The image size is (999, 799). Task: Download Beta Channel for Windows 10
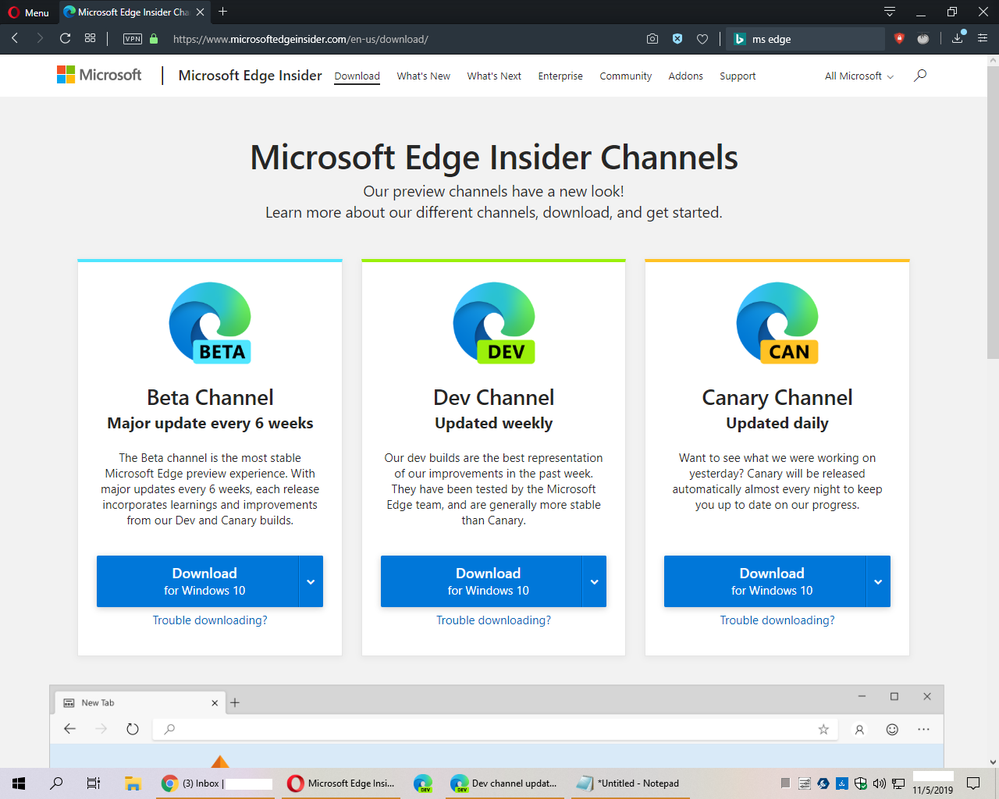[x=198, y=581]
